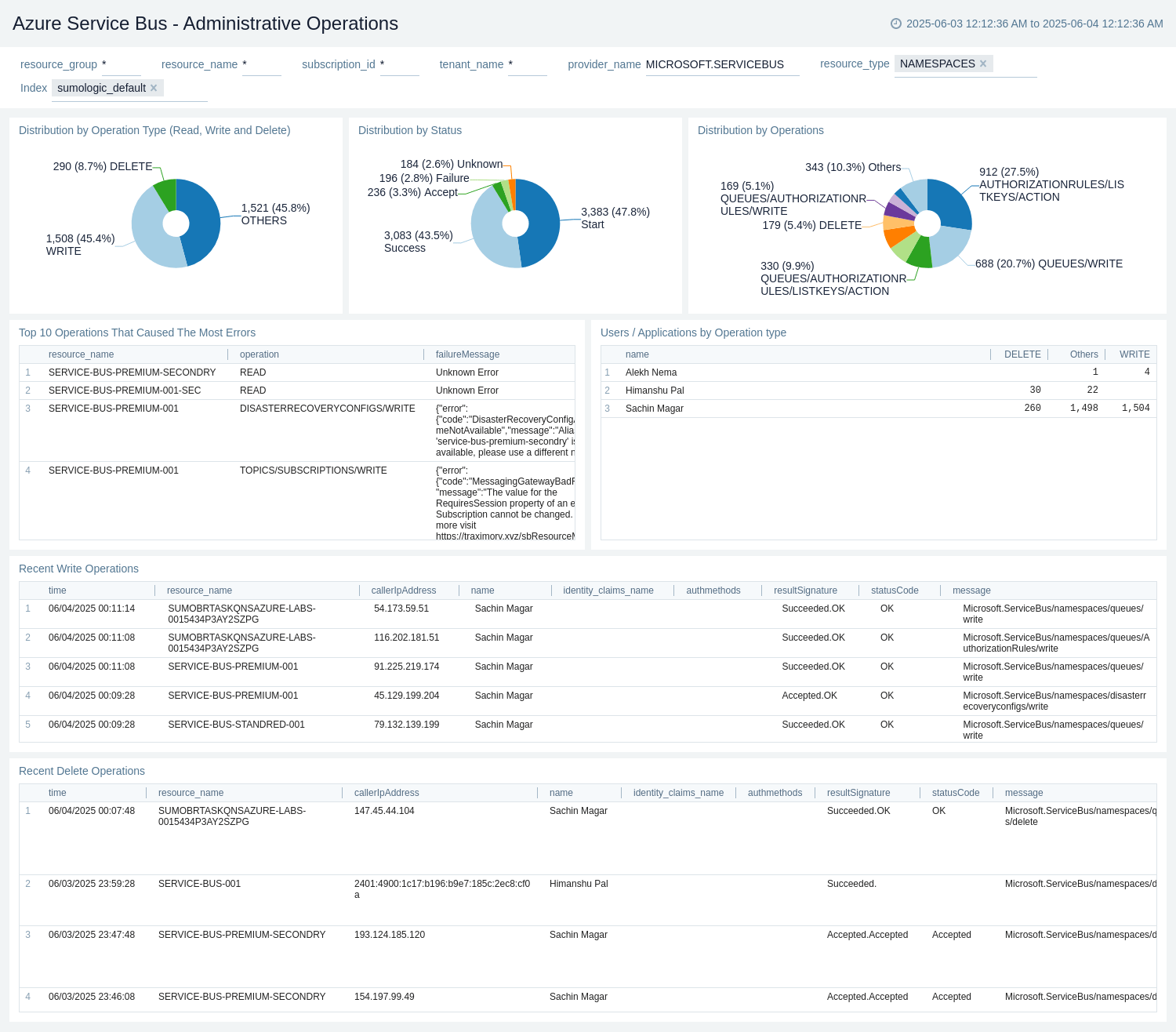Edit the resource_name filter field
This screenshot has width=1176, height=1032.
[261, 64]
